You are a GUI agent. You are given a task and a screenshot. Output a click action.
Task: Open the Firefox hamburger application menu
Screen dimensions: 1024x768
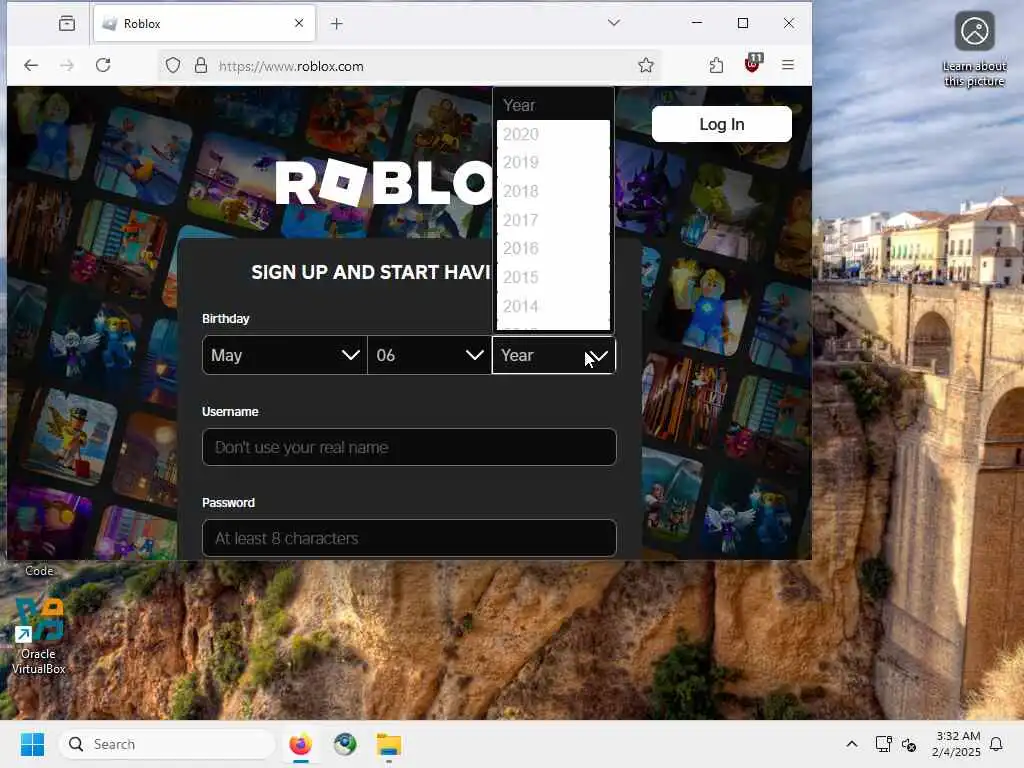[x=788, y=65]
